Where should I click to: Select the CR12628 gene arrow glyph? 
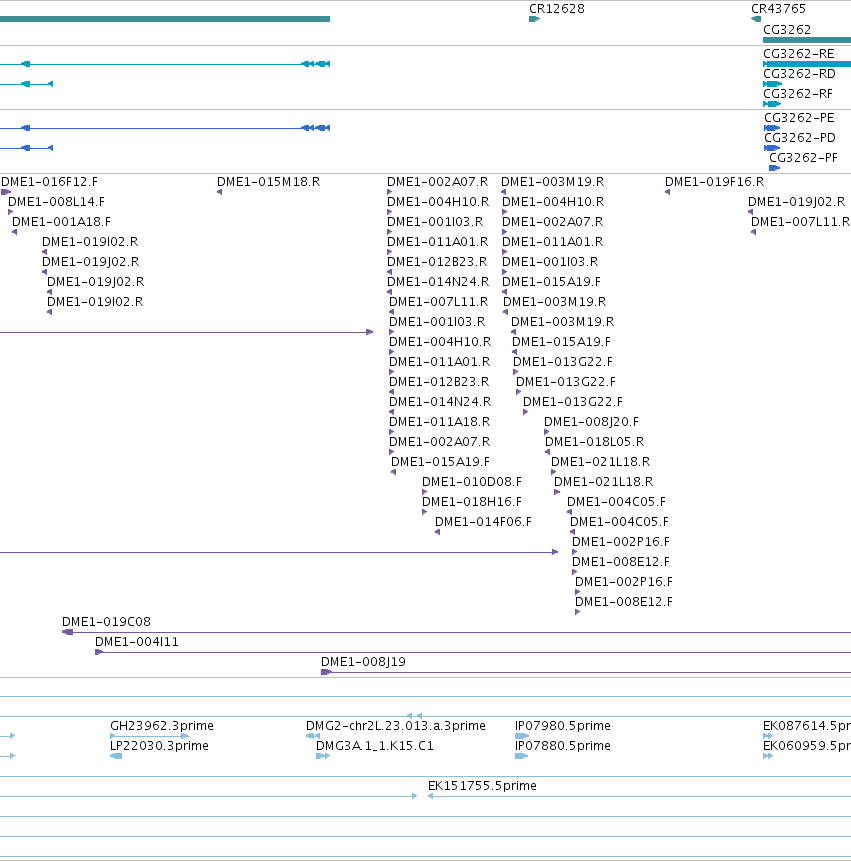(x=534, y=19)
